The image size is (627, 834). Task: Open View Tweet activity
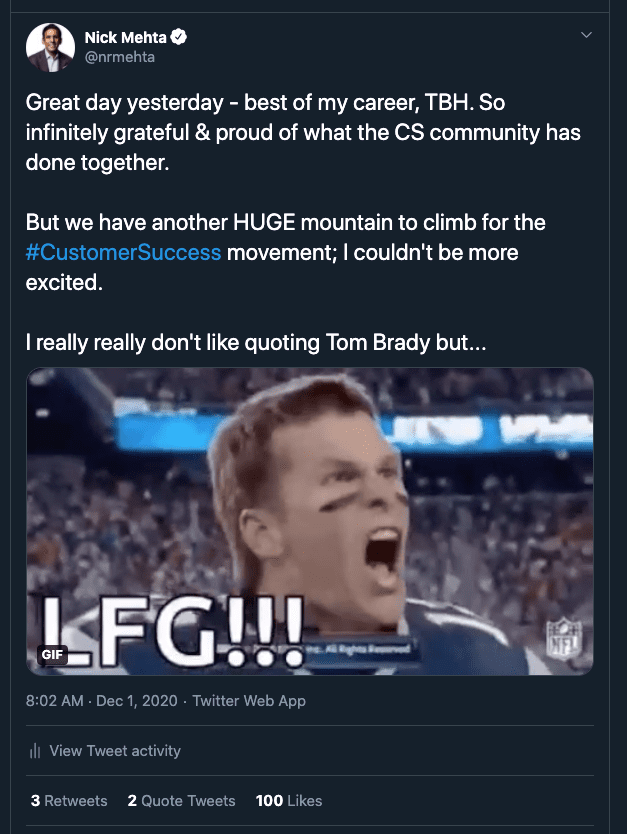(114, 751)
